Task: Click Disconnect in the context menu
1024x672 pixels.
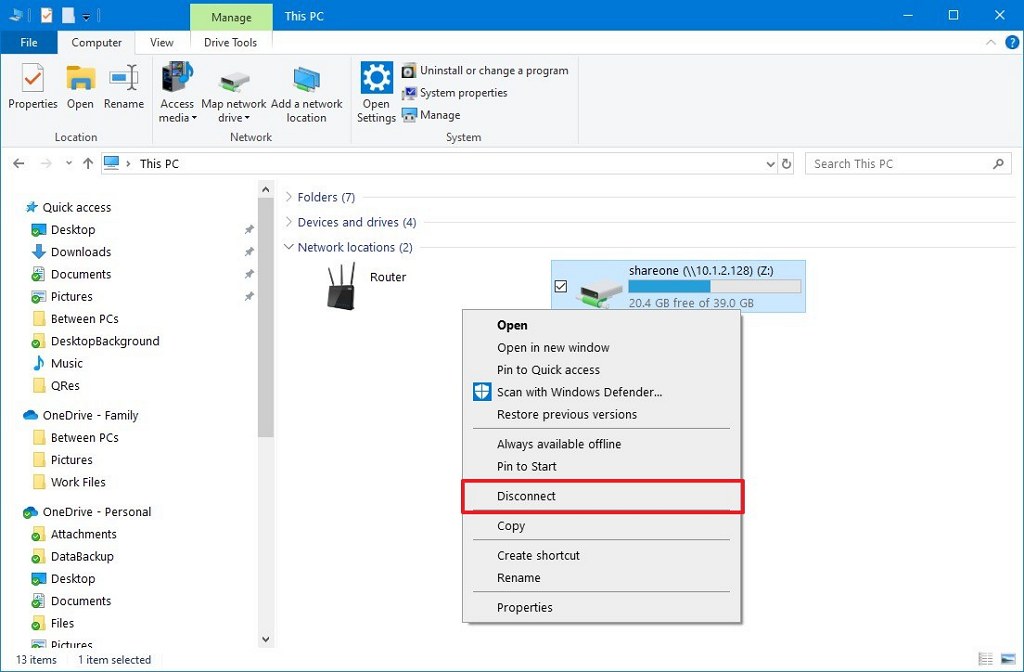Action: pos(527,495)
